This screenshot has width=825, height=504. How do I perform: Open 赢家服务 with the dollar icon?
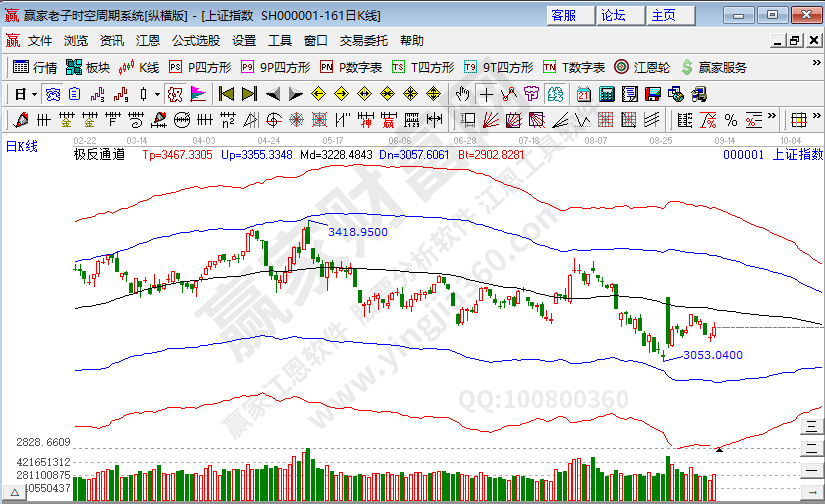point(713,67)
